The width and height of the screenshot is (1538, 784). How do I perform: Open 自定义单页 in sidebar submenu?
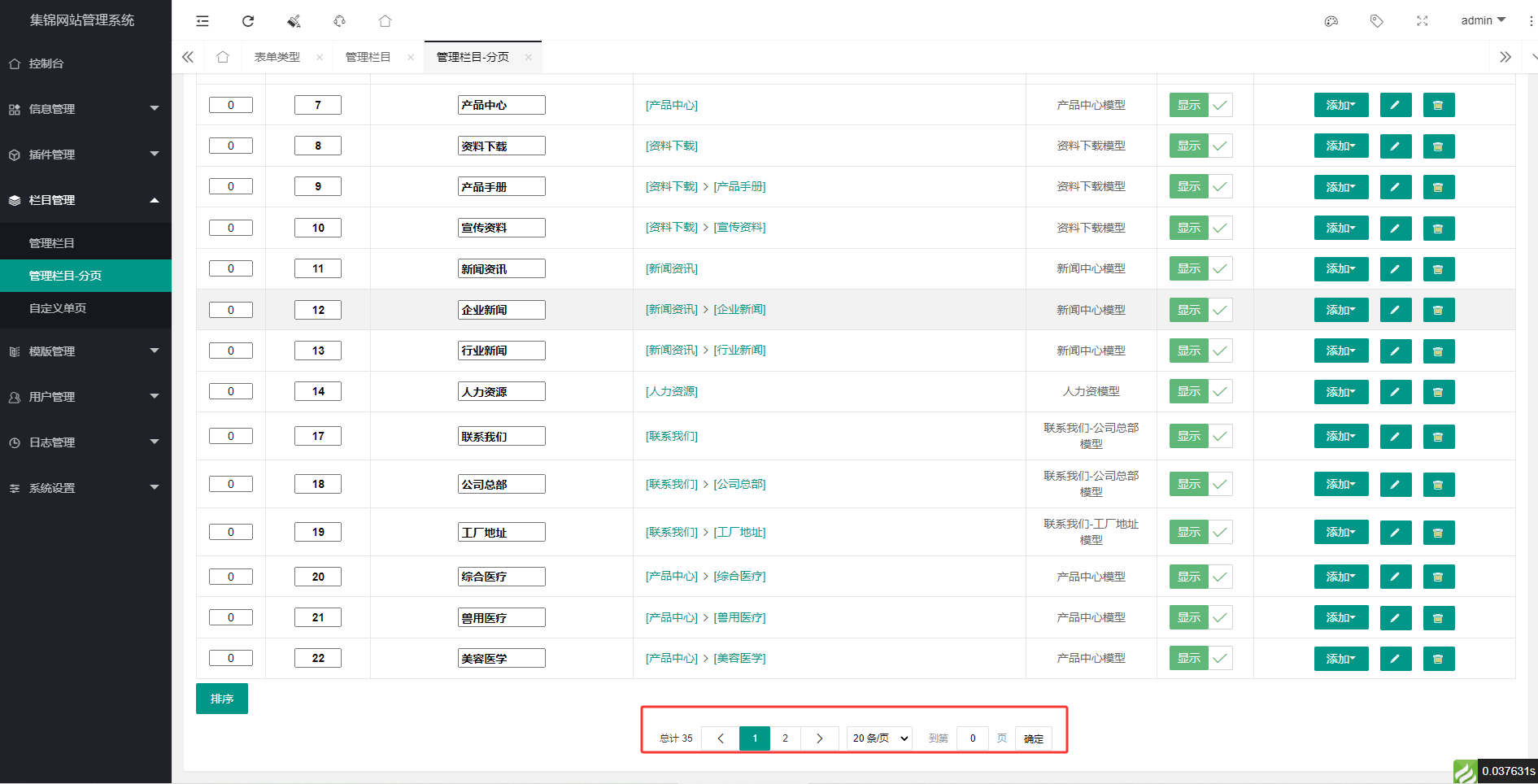85,308
